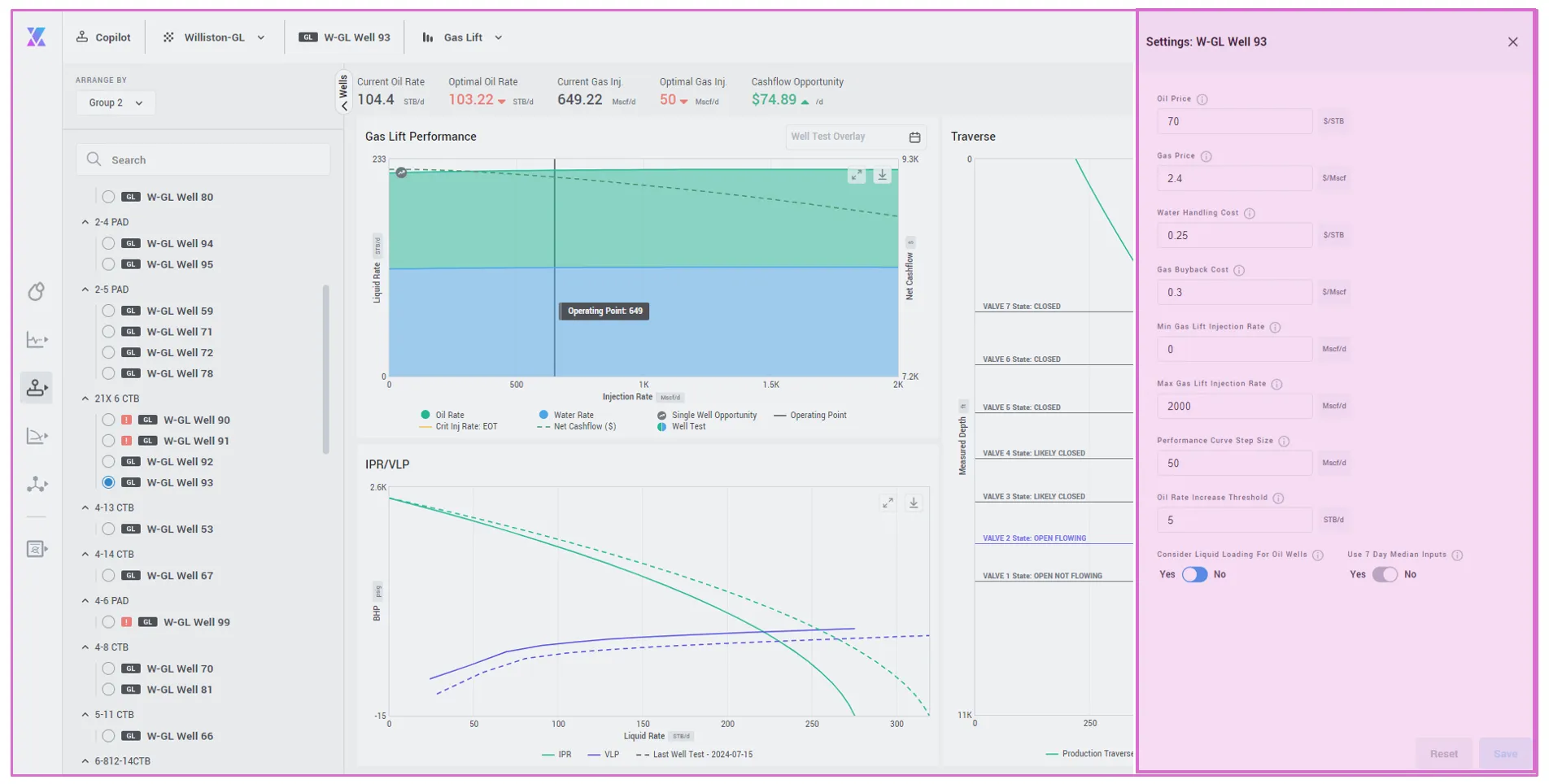Toggle the Oil Rate legend swatch
This screenshot has width=1549, height=784.
point(425,415)
